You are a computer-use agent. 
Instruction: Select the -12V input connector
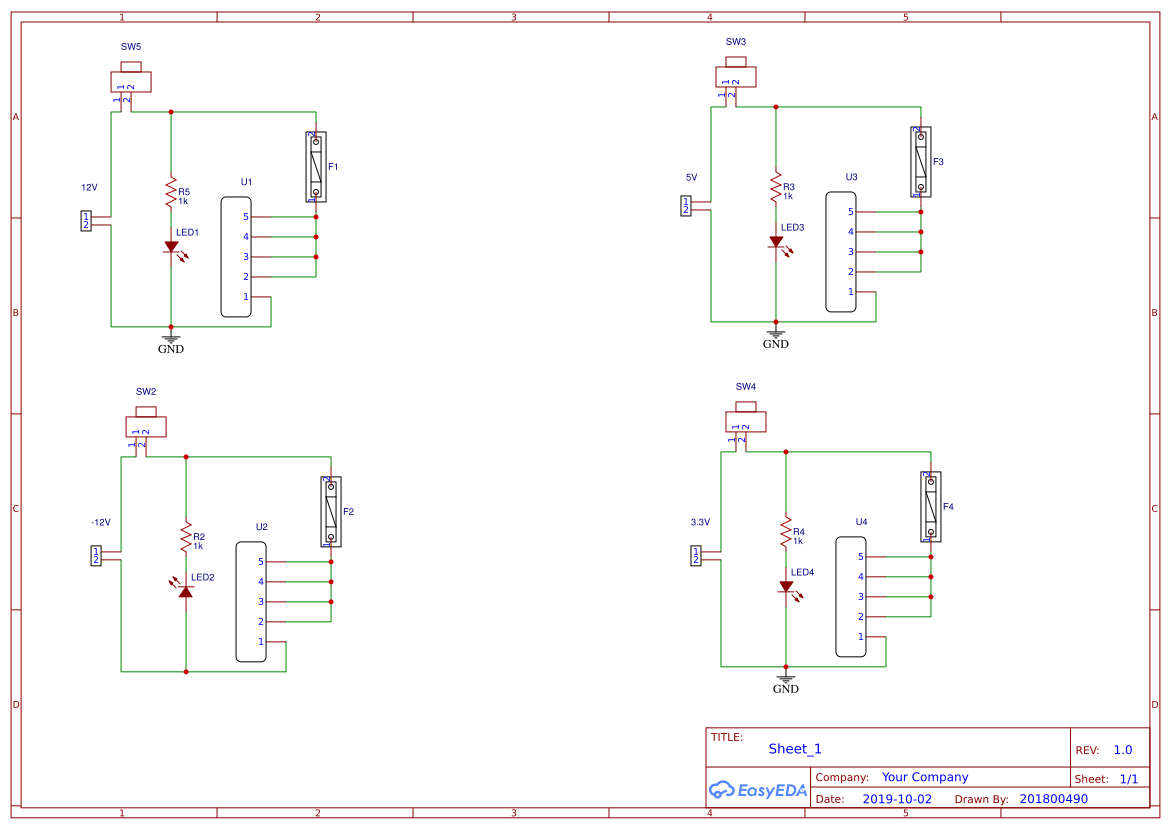tap(96, 556)
